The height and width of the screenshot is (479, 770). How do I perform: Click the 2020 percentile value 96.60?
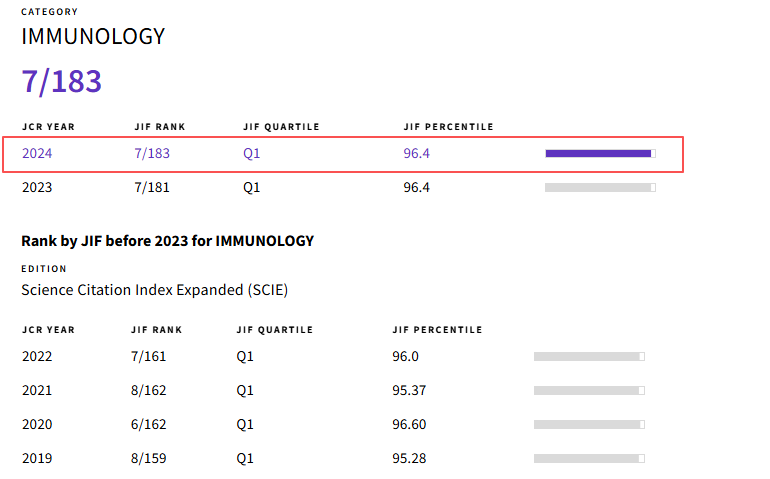(x=409, y=424)
